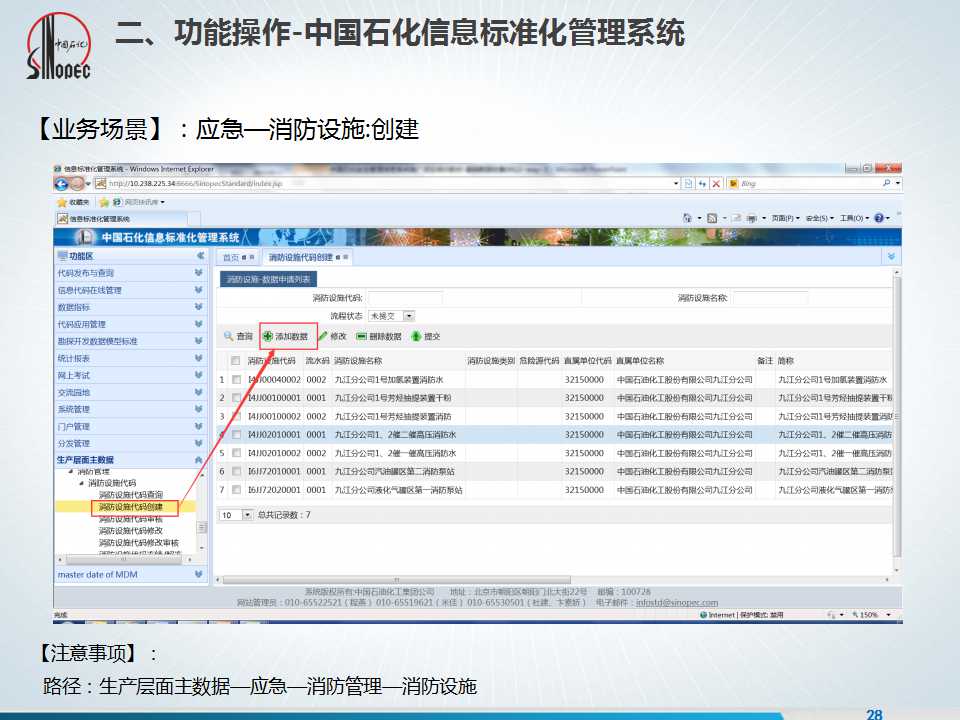960x720 pixels.
Task: Click the browser Back arrow button
Action: pos(62,184)
